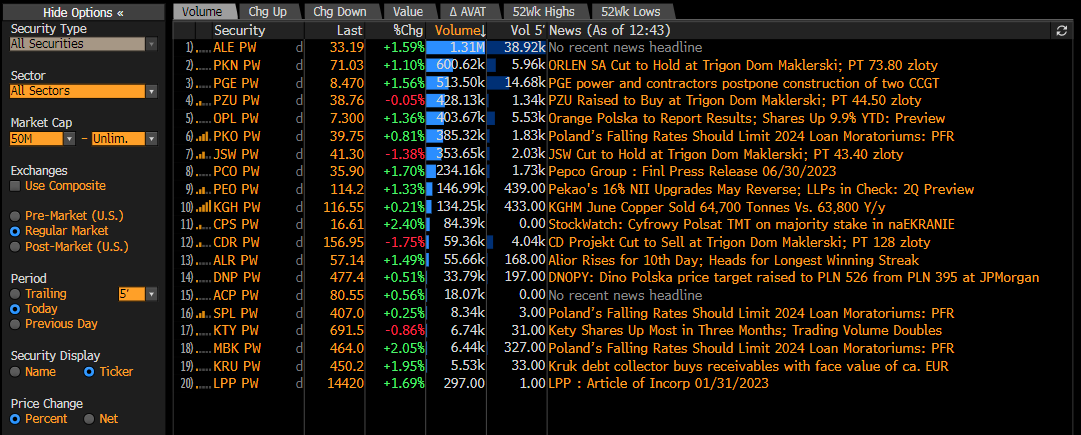Viewport: 1081px width, 435px height.
Task: Select the ACP PW ticker
Action: [237, 296]
